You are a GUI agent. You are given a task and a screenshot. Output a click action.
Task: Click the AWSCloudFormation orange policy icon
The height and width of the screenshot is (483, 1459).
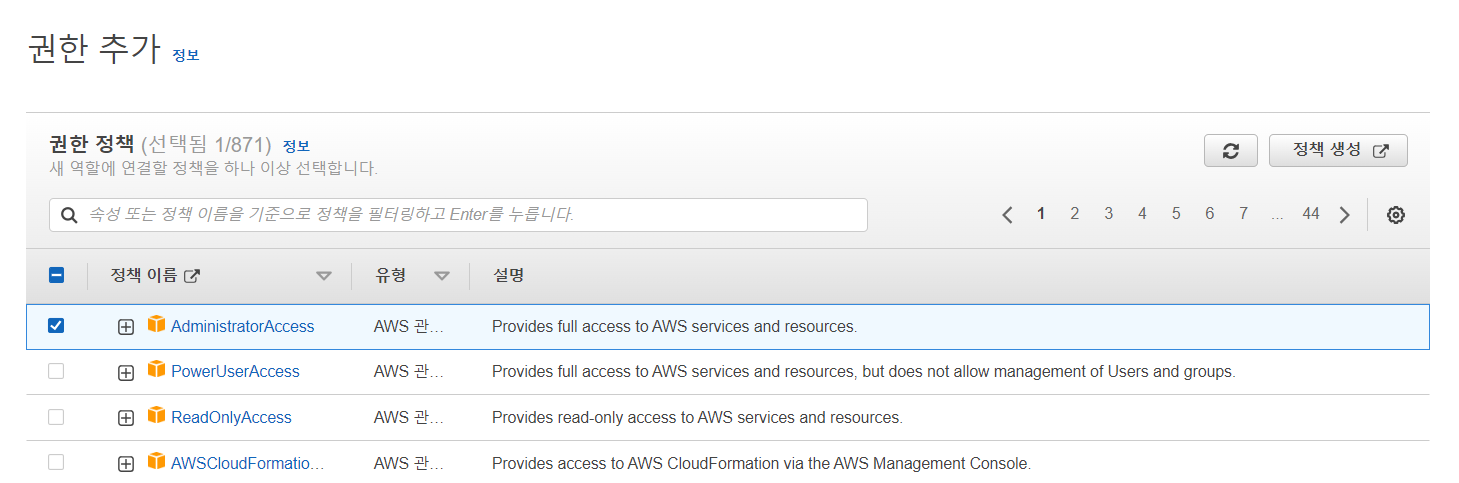coord(155,461)
